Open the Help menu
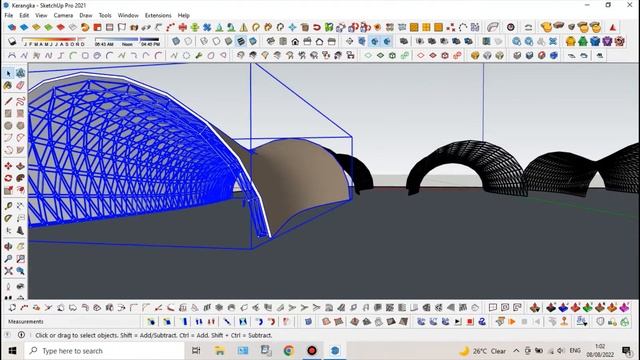640x360 pixels. (x=184, y=16)
